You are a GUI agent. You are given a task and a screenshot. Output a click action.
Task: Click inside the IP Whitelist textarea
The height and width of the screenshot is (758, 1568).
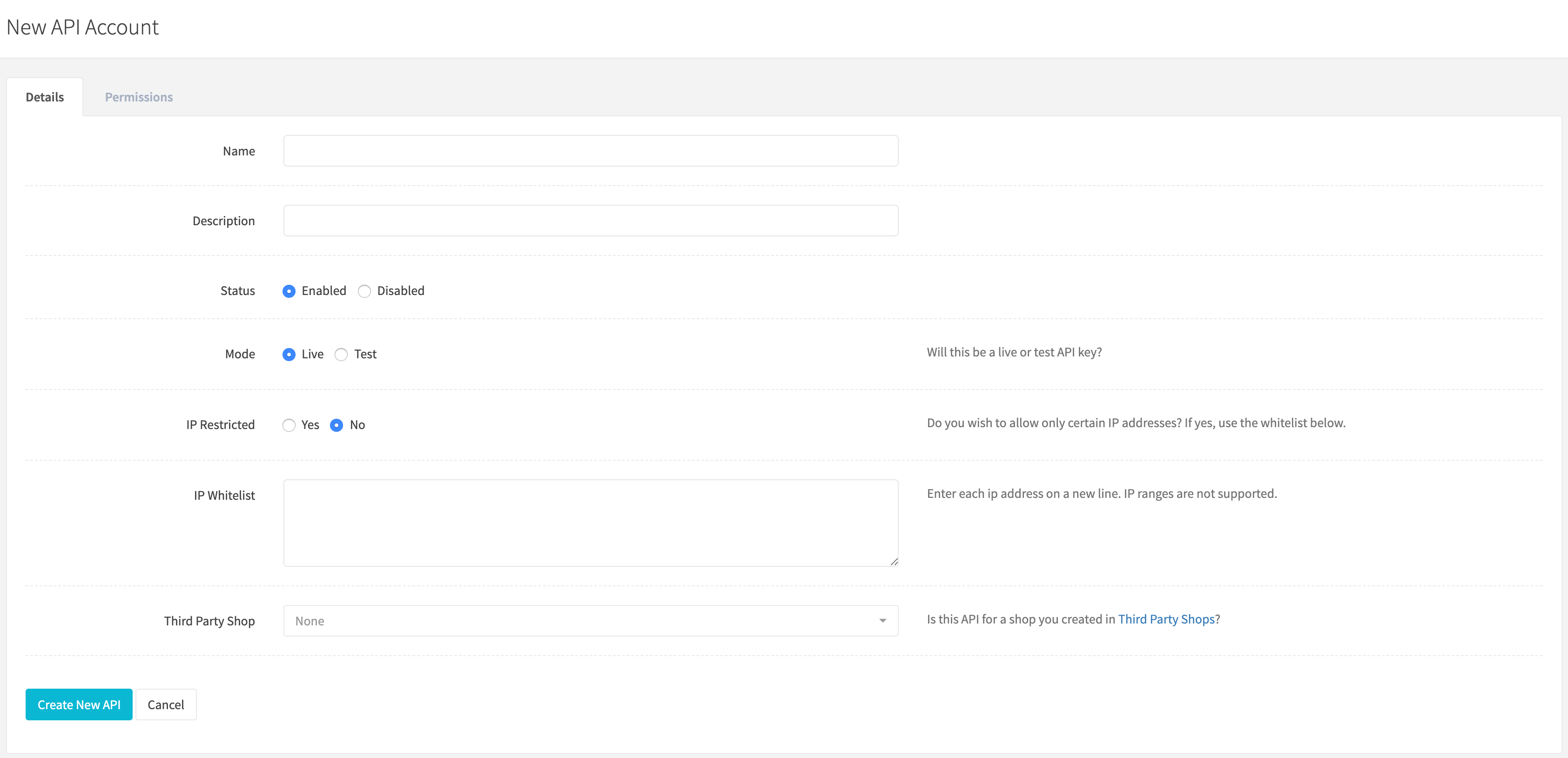[591, 523]
